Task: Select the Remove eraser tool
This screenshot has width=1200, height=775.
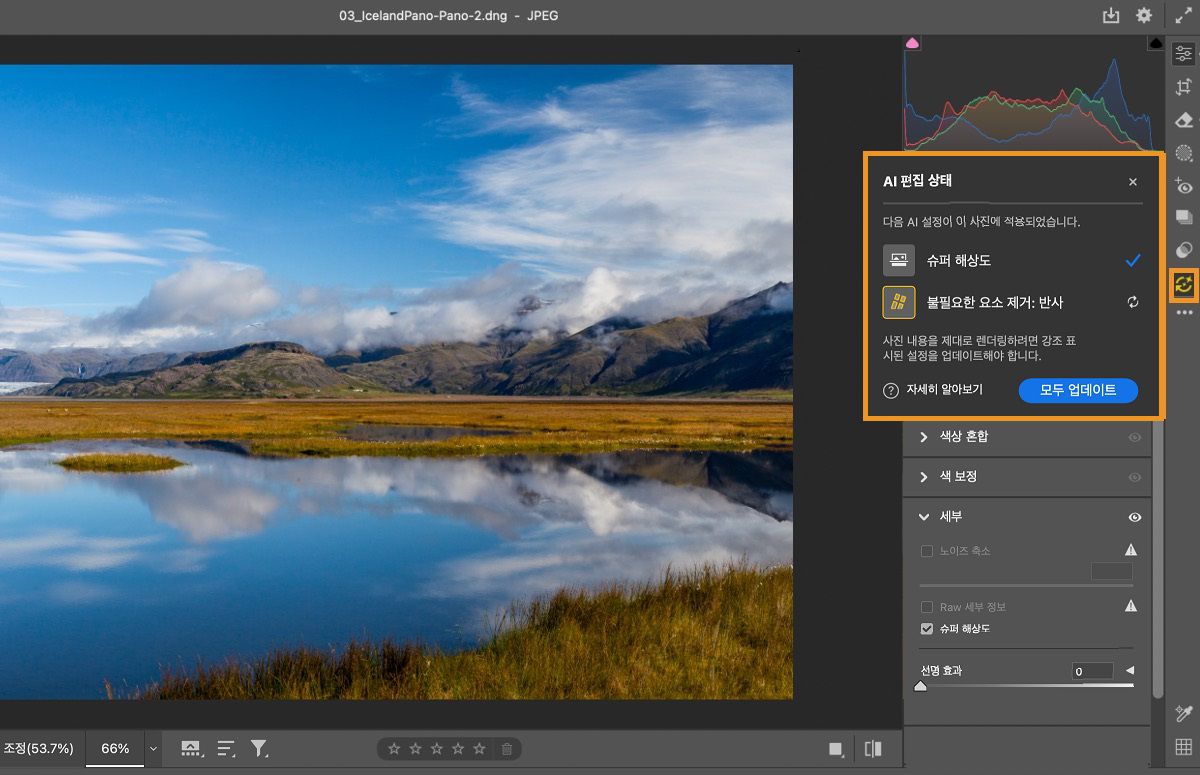Action: (1184, 120)
